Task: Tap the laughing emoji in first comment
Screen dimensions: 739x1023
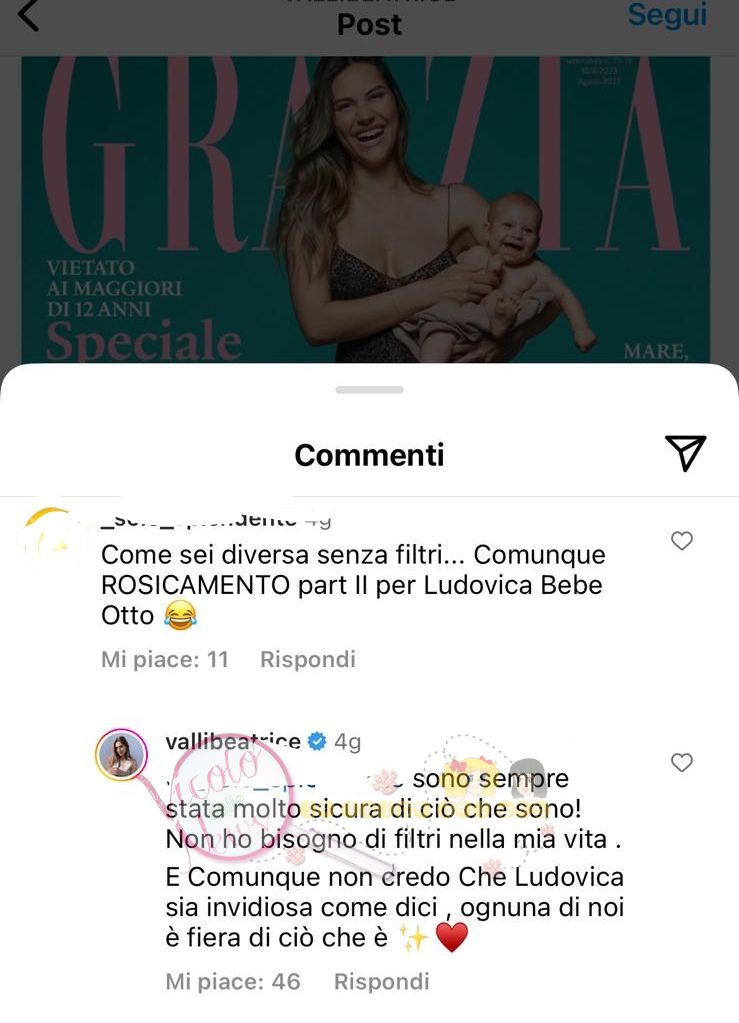Action: point(180,615)
